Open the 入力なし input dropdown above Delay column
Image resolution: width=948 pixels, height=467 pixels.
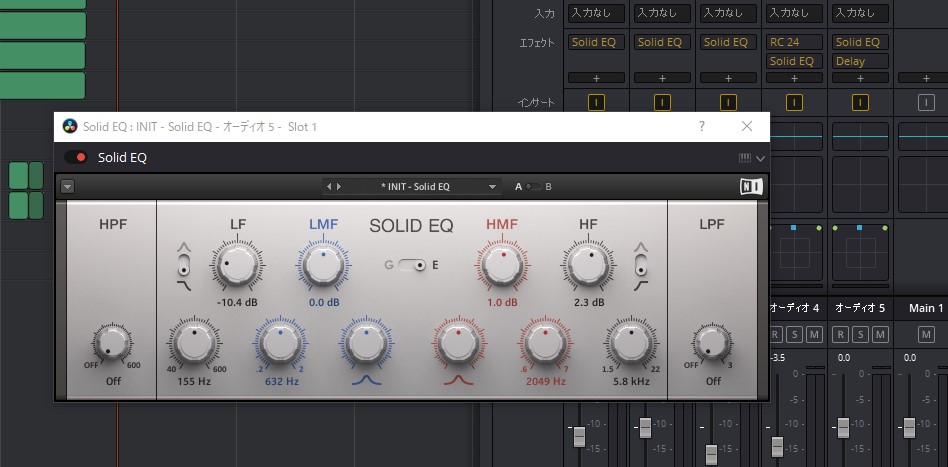pyautogui.click(x=860, y=13)
